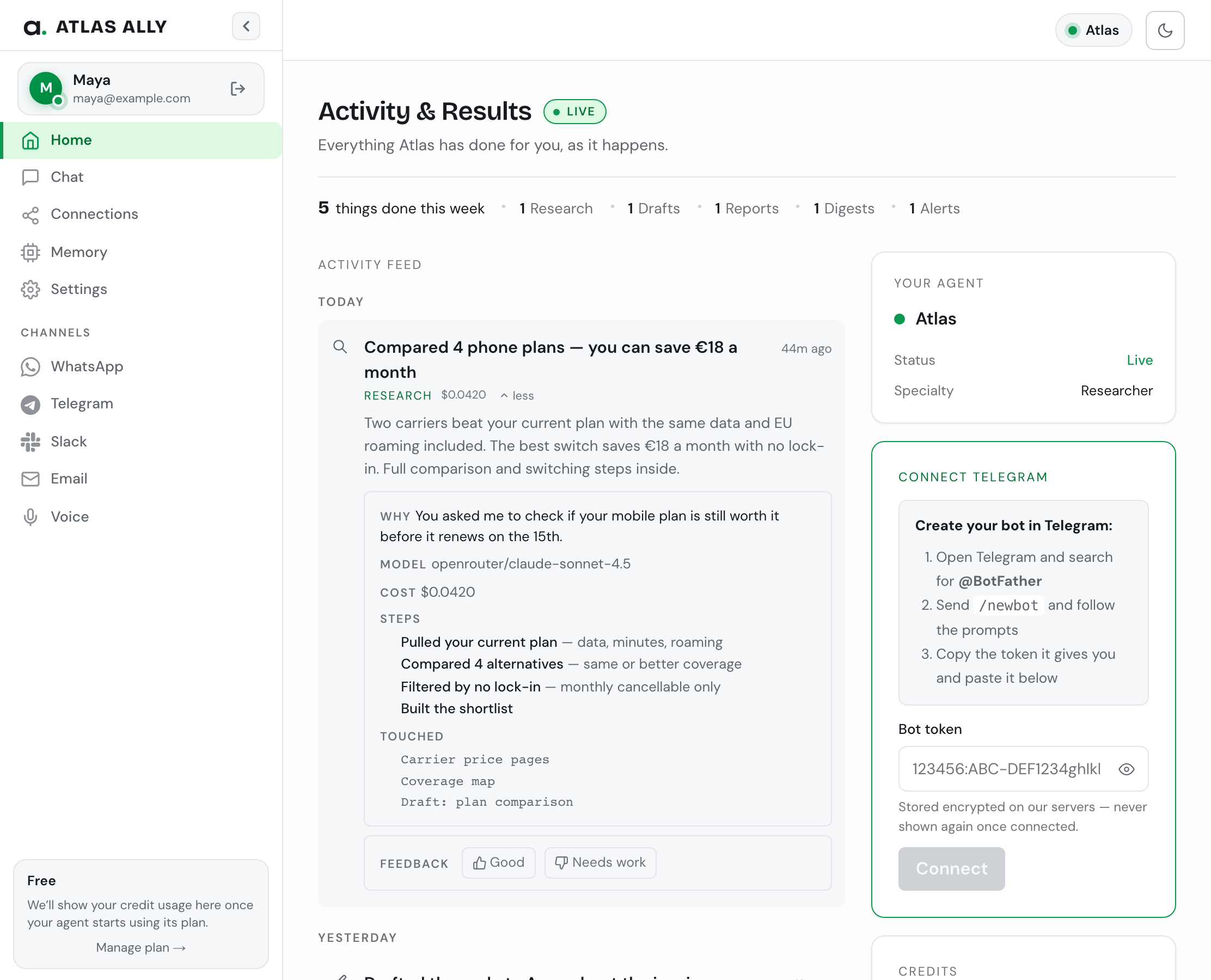Click the Email envelope icon
The height and width of the screenshot is (980, 1211).
[x=30, y=479]
